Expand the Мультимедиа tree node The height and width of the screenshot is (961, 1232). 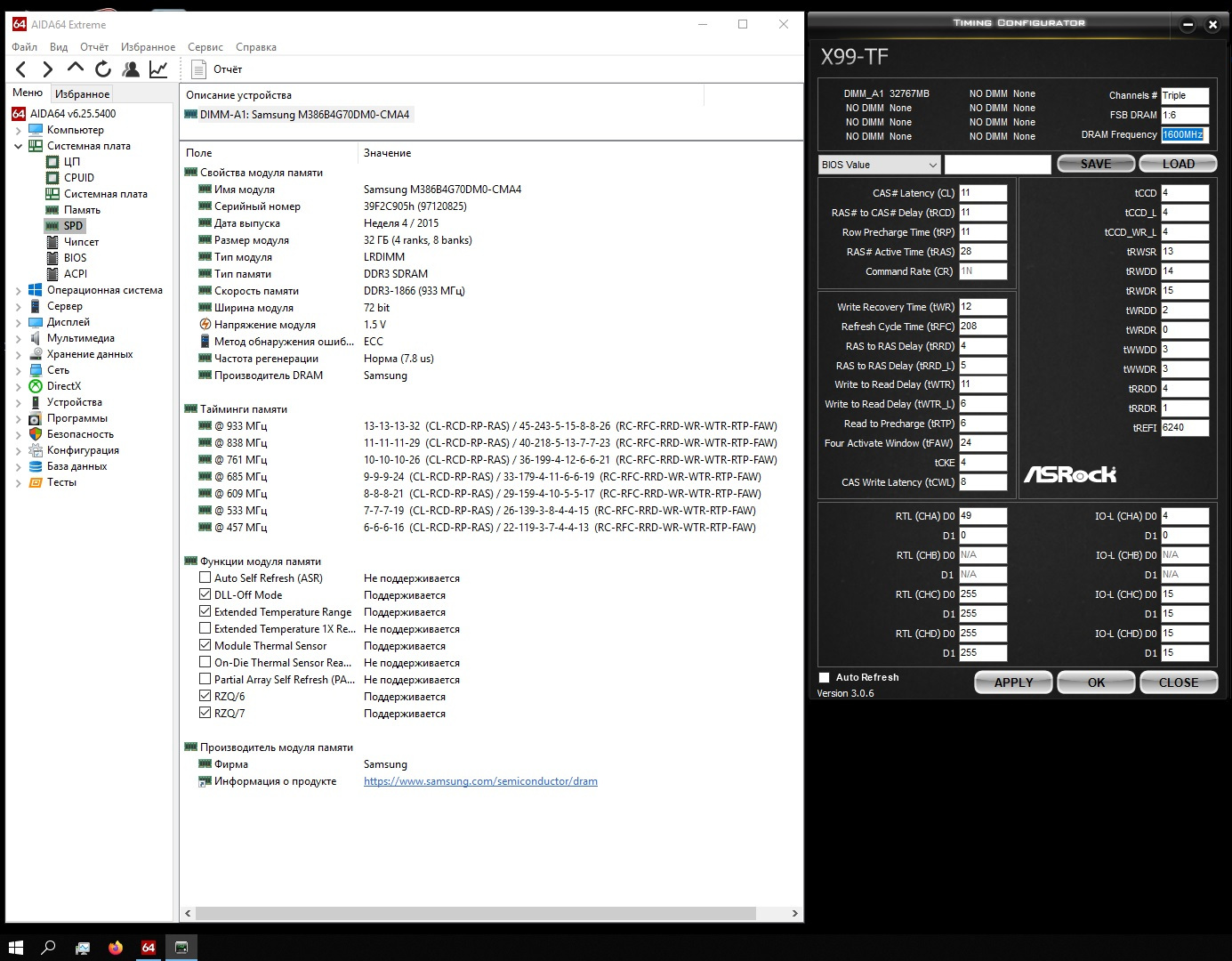[x=19, y=338]
